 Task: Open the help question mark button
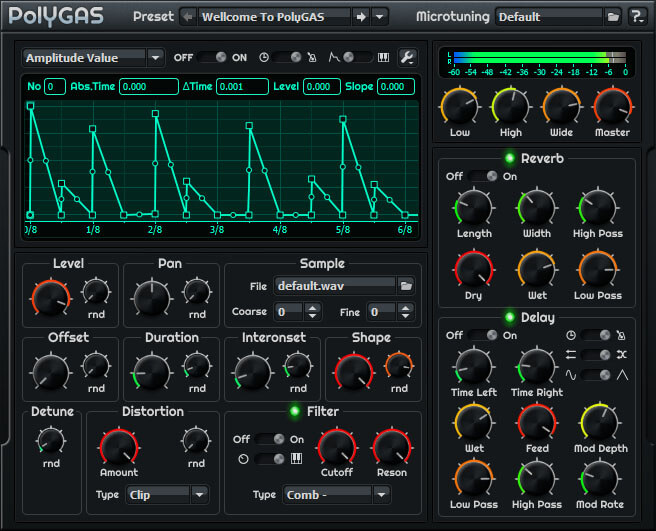tap(637, 17)
